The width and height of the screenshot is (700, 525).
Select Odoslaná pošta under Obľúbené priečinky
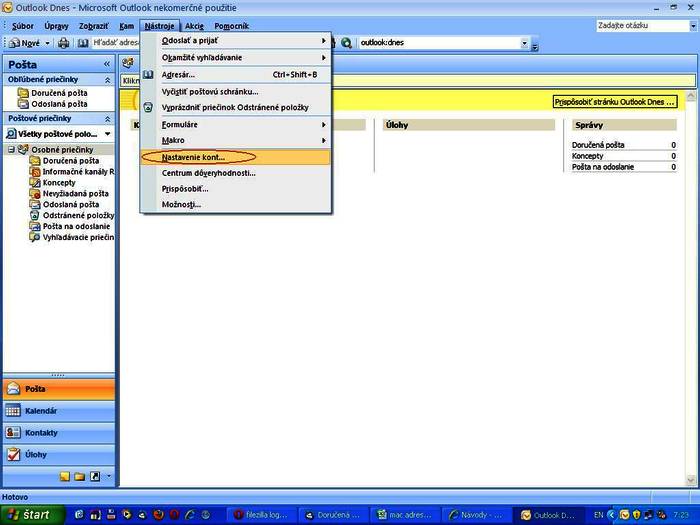tap(59, 104)
